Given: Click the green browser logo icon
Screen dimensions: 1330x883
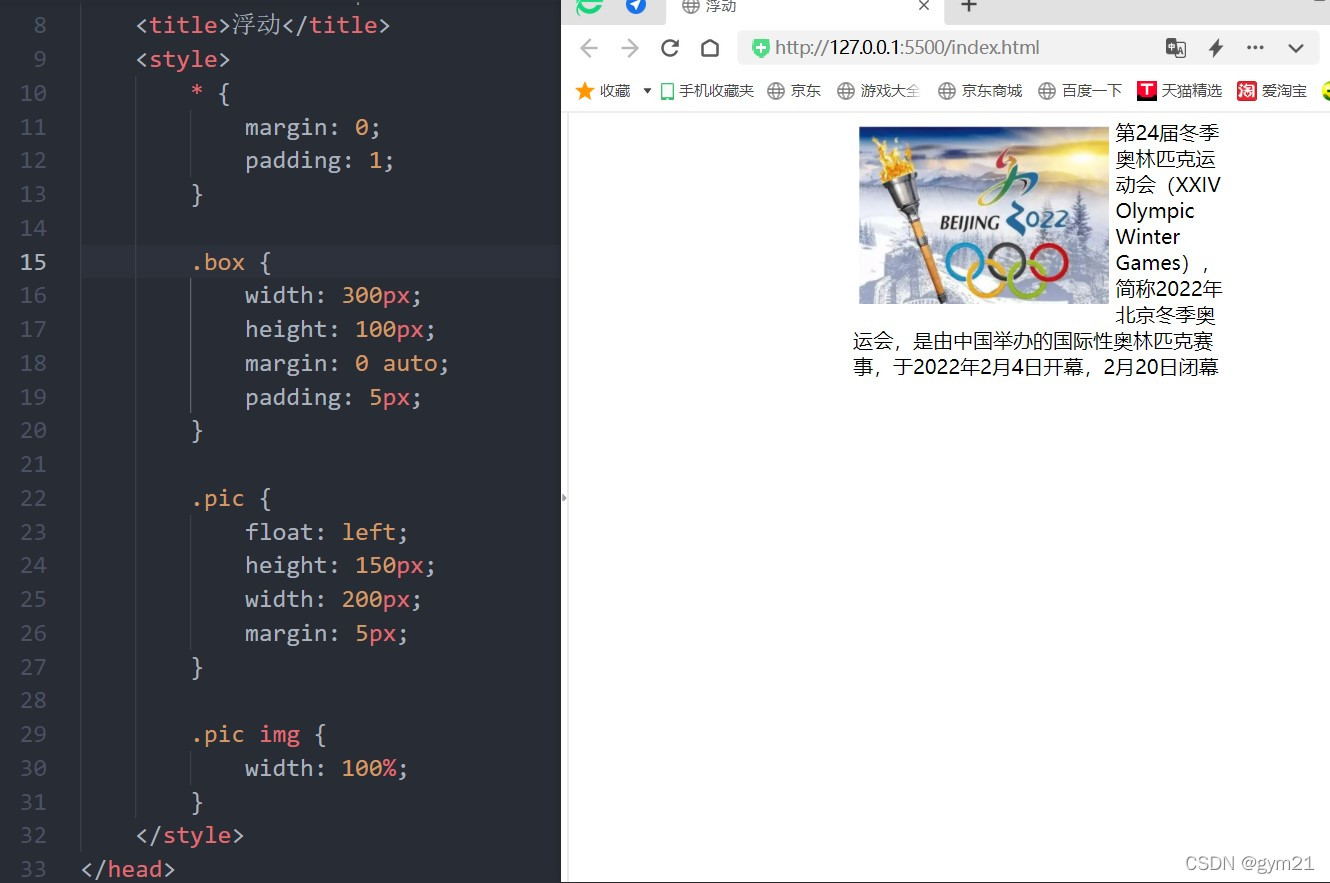Looking at the screenshot, I should pos(590,6).
